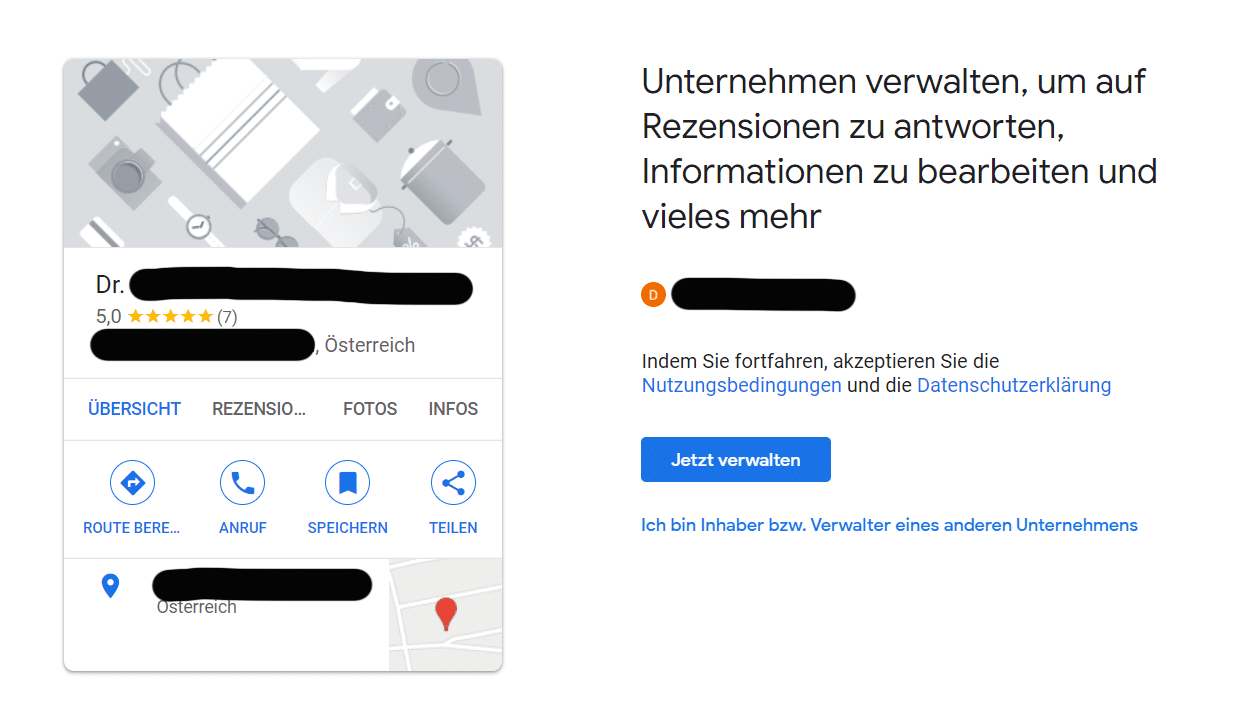Open the Datenschutzerklärung link

pyautogui.click(x=1014, y=385)
